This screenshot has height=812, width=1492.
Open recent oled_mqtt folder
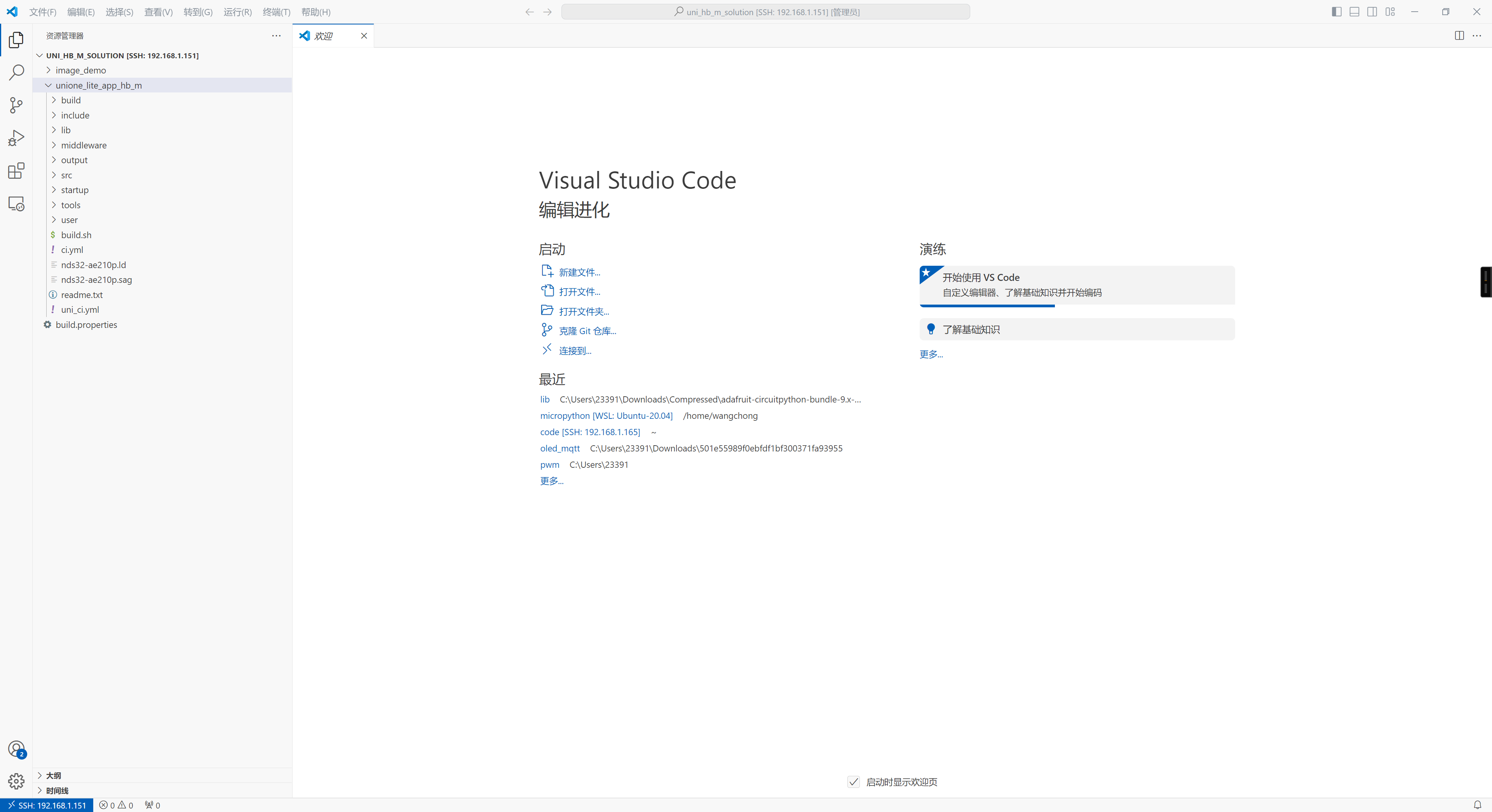click(559, 448)
